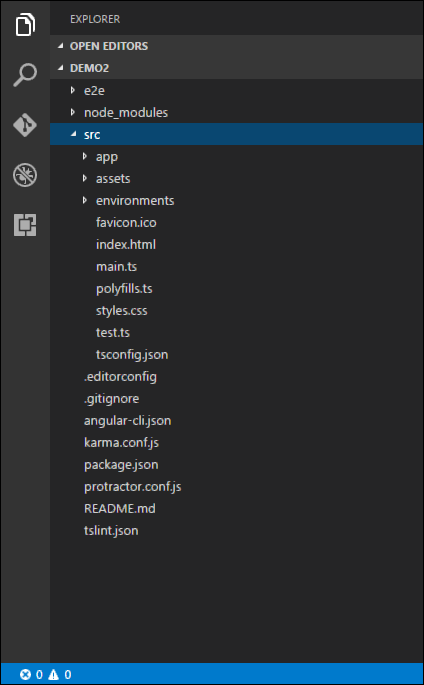Click the warnings triangle icon in status bar

click(x=54, y=675)
